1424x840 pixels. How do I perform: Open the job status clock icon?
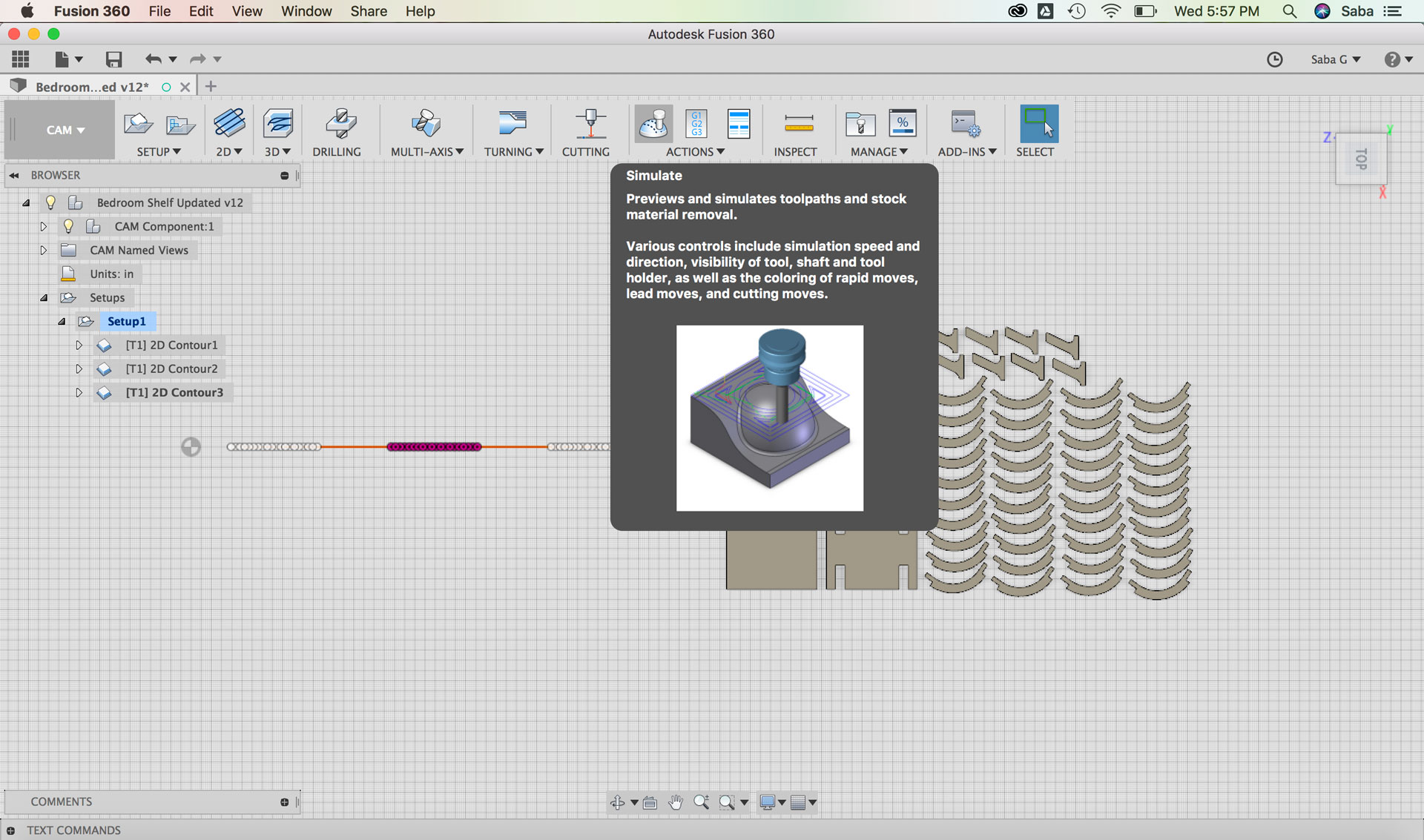click(x=1274, y=59)
